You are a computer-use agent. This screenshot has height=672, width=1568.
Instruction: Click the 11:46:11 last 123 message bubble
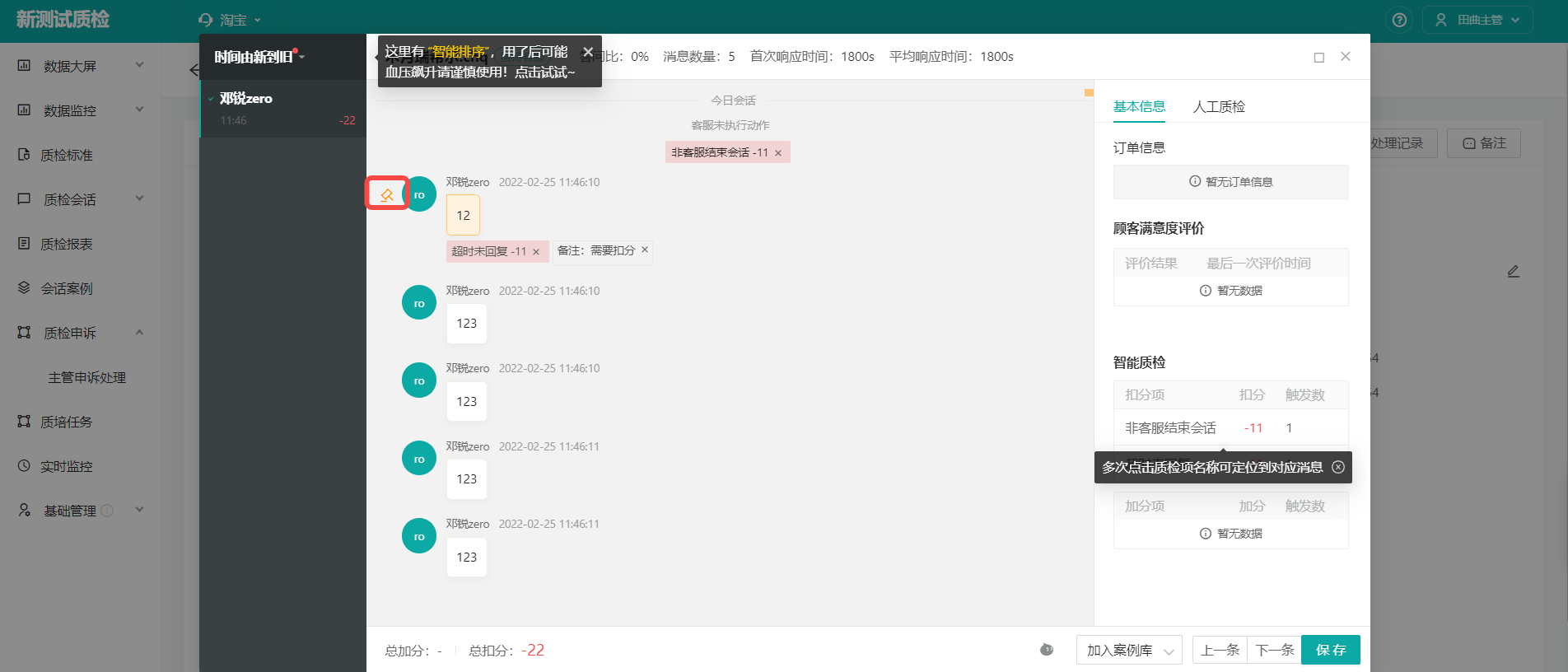click(466, 557)
